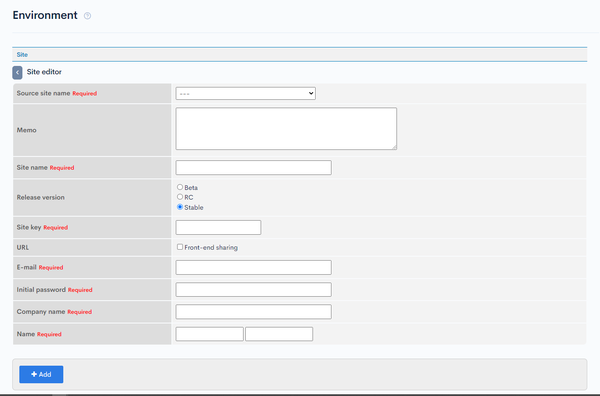Open the Environment help icon
Image resolution: width=600 pixels, height=396 pixels.
(x=87, y=16)
